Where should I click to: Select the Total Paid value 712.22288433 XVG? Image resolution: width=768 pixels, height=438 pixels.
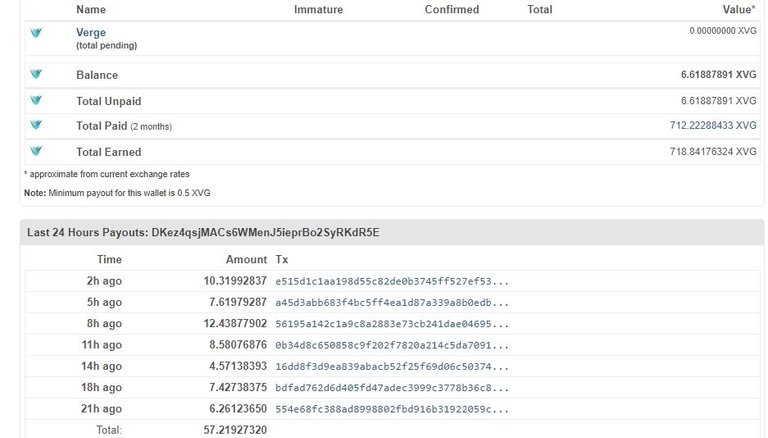(x=713, y=125)
